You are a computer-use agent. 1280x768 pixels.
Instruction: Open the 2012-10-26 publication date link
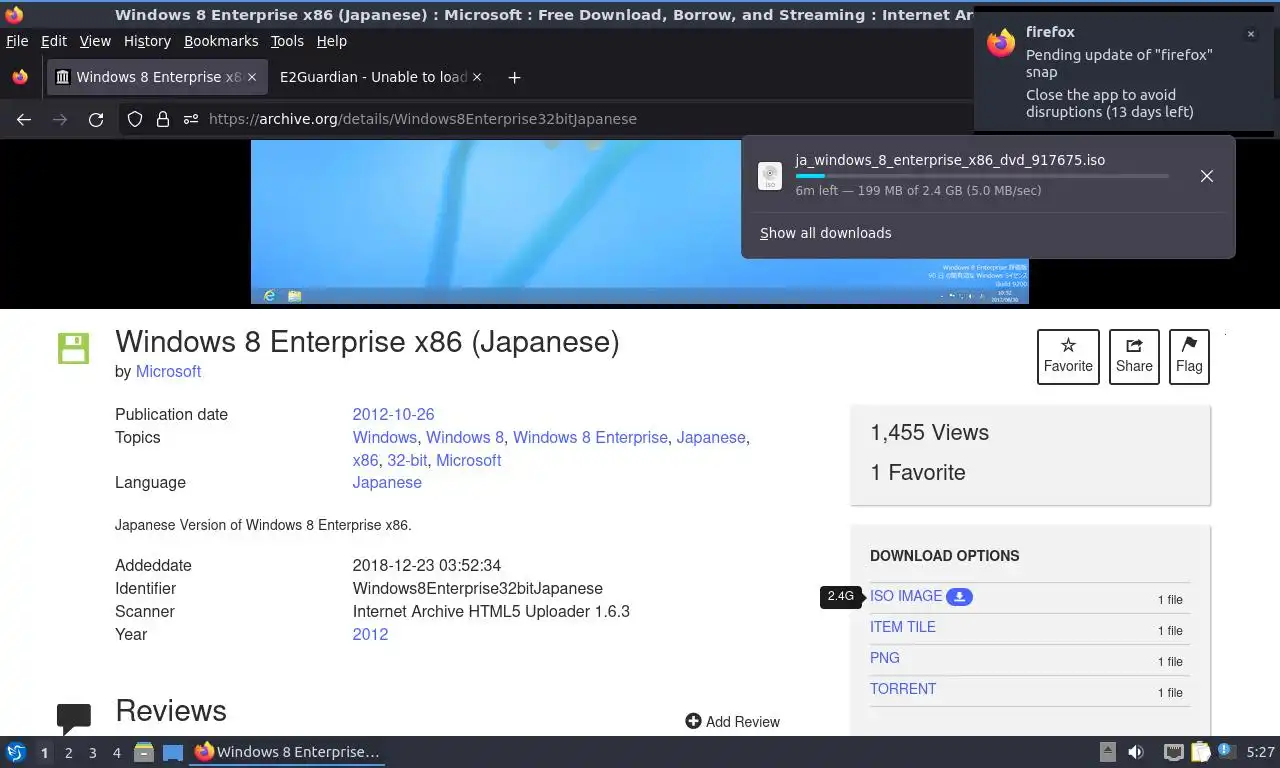[x=393, y=414]
